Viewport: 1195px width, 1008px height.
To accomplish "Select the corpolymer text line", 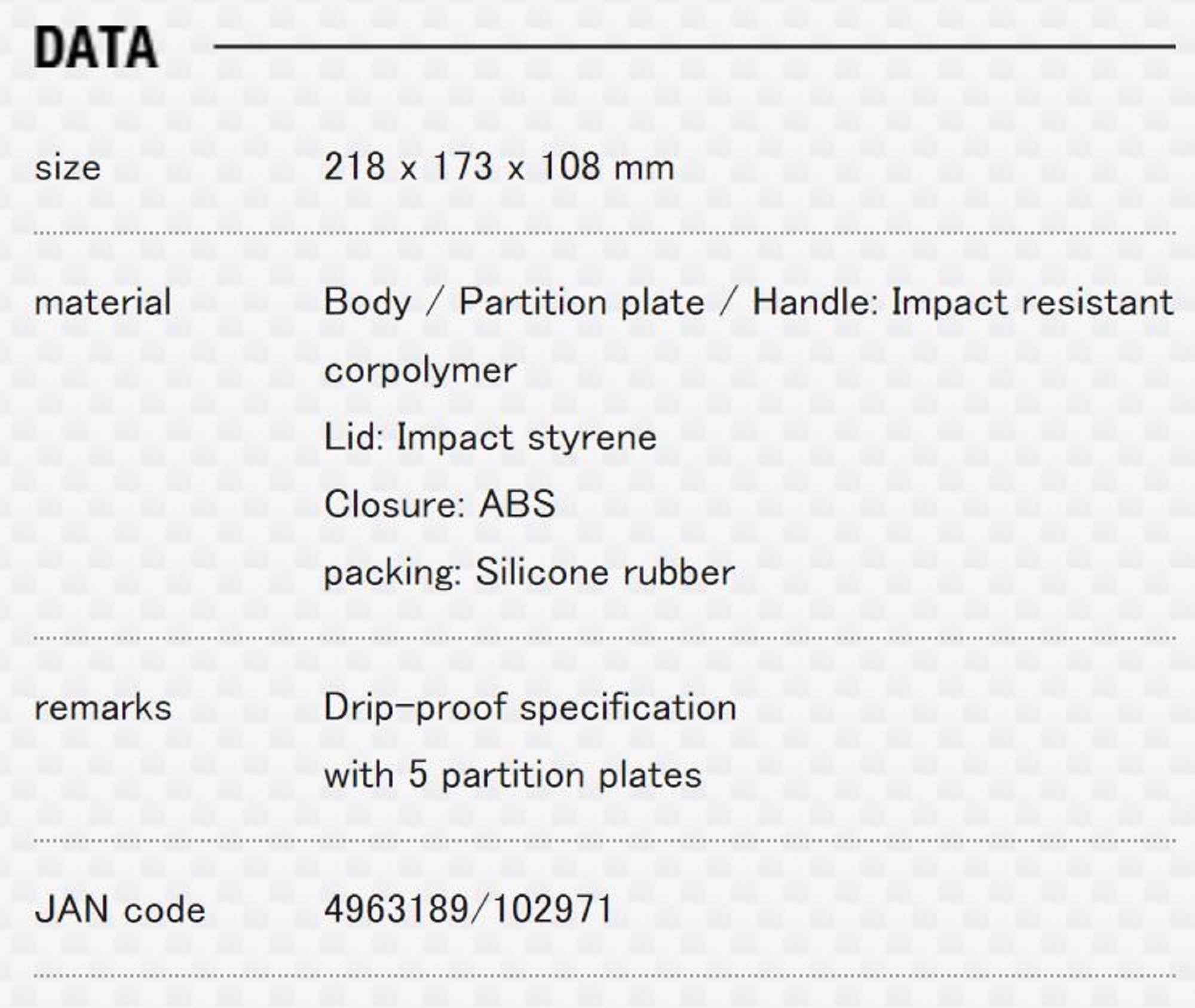I will click(x=420, y=370).
